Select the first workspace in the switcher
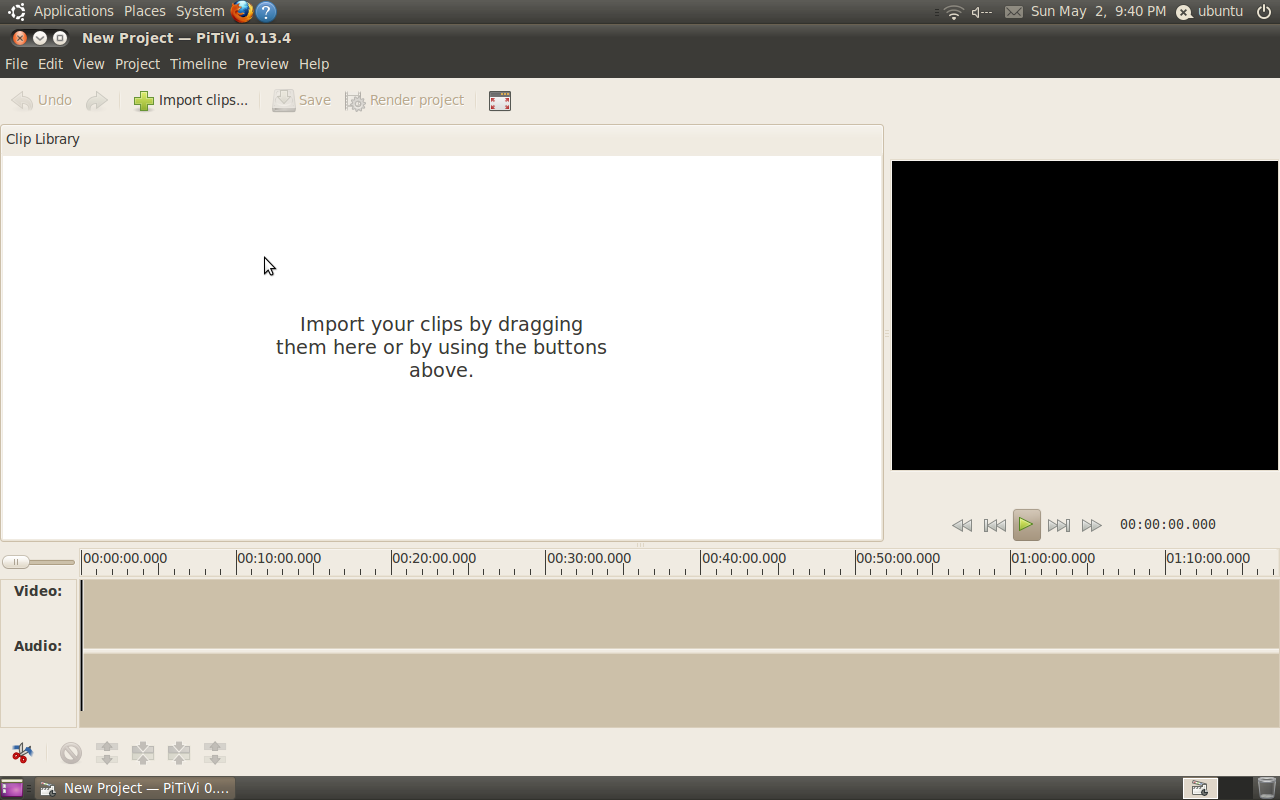 pyautogui.click(x=1199, y=788)
